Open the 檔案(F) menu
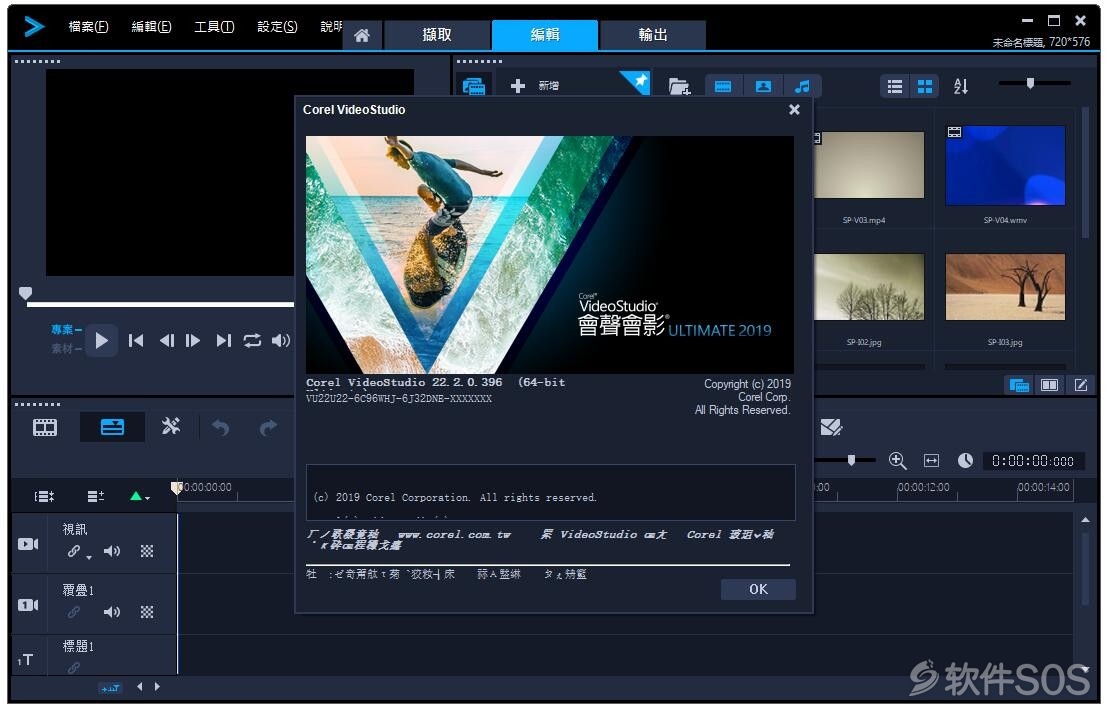This screenshot has width=1107, height=709. point(88,27)
